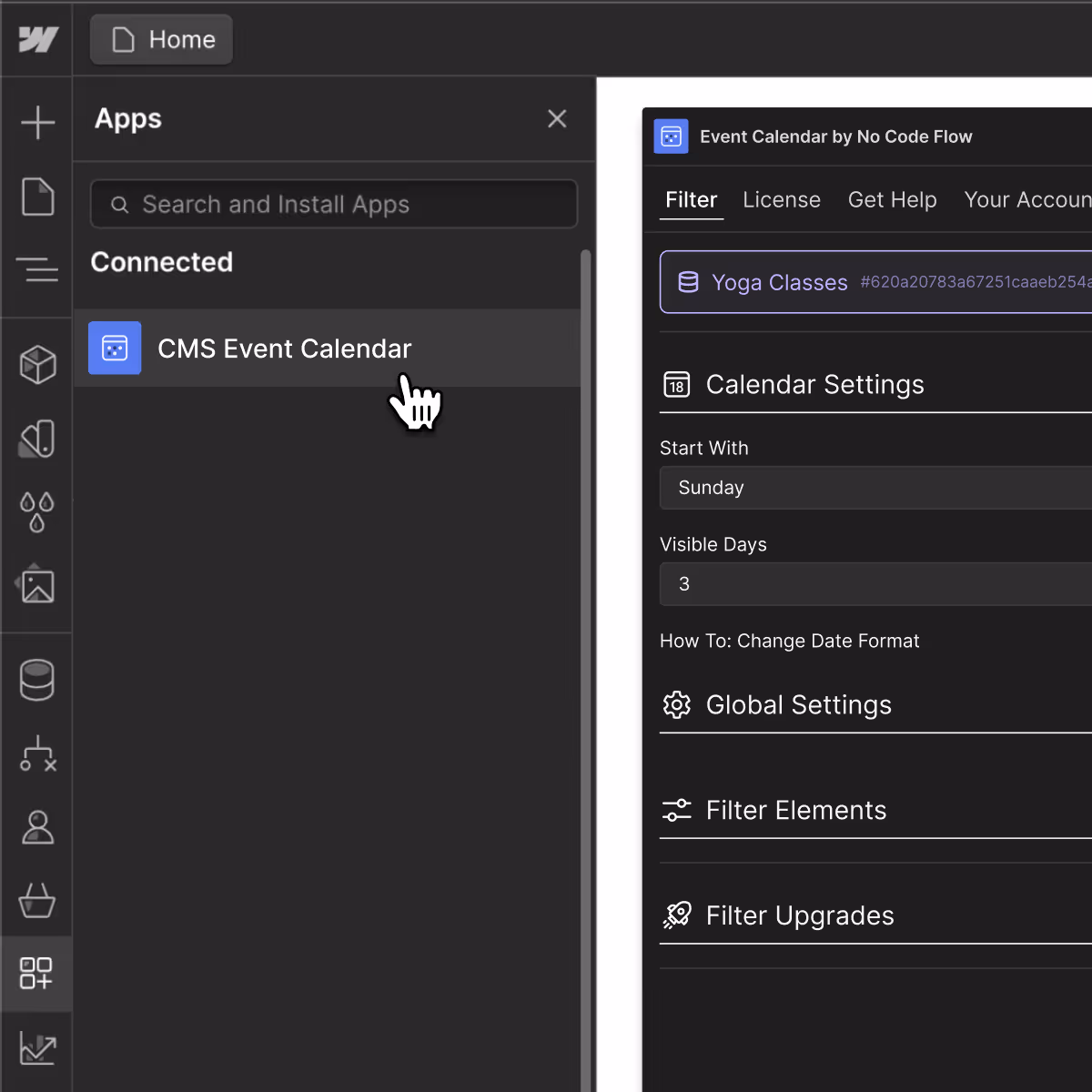Switch to the Get Help tab

coord(892,199)
